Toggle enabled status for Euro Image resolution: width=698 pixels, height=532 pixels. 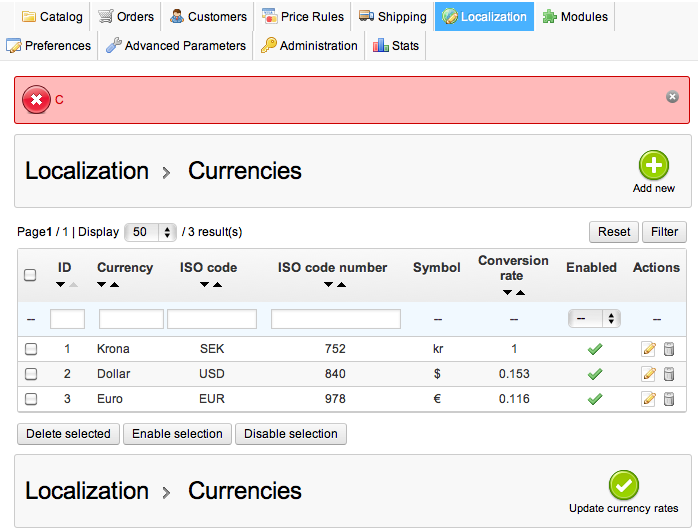[595, 399]
